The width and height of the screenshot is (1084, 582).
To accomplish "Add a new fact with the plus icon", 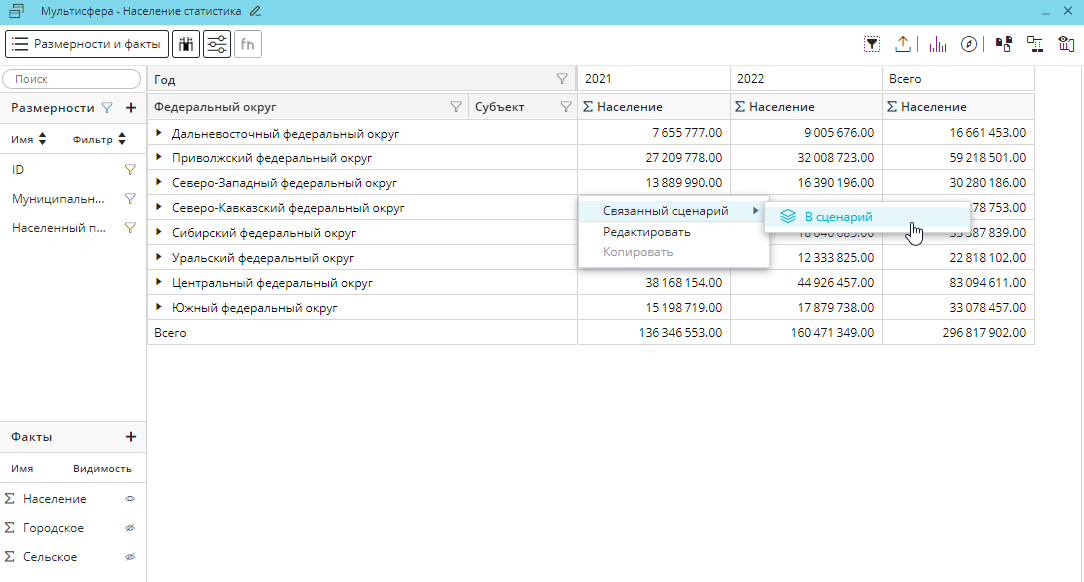I will click(130, 437).
